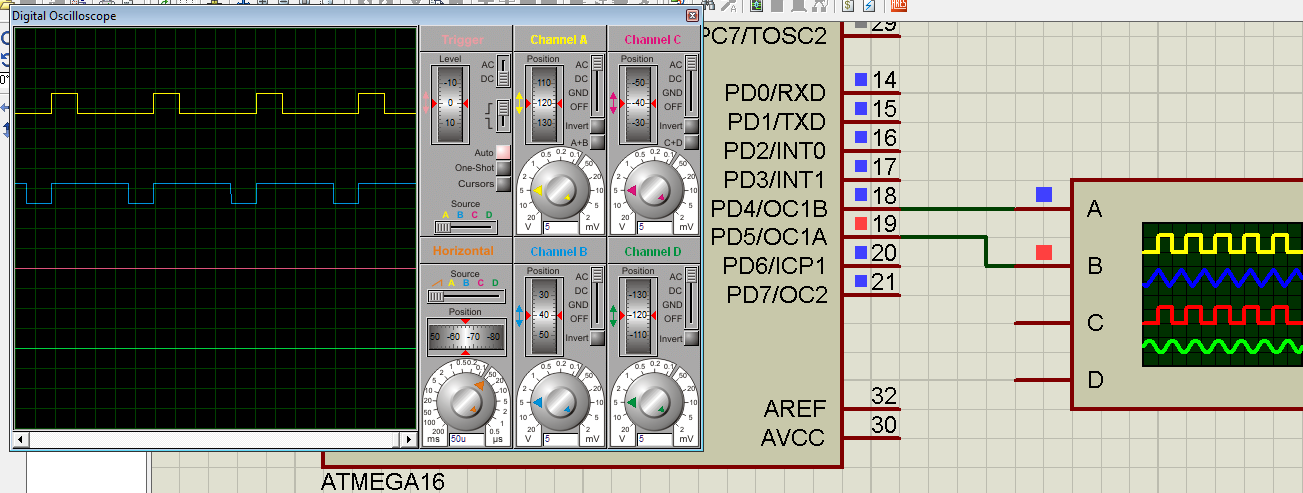Close the Digital Oscilloscope window

pos(692,16)
